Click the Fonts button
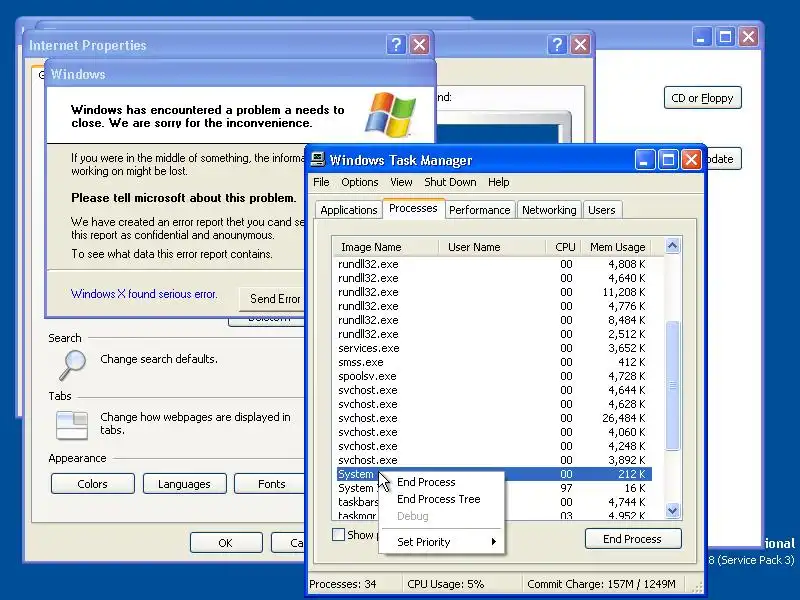 pyautogui.click(x=269, y=484)
